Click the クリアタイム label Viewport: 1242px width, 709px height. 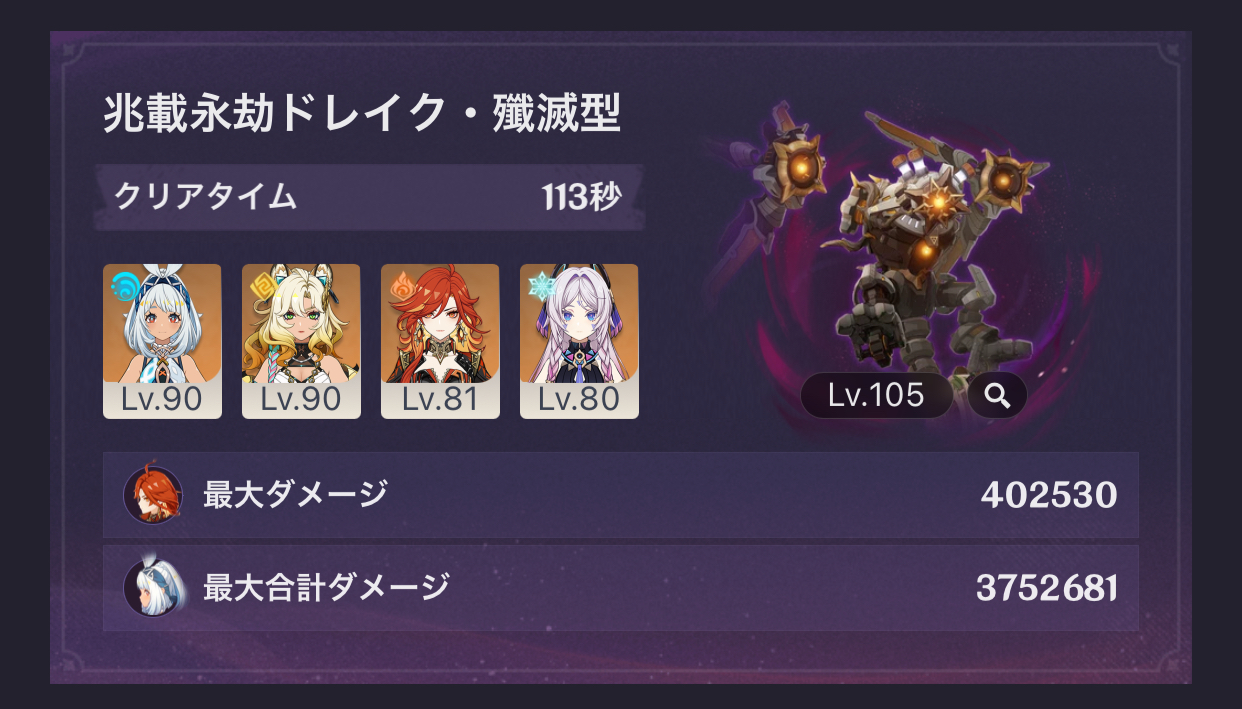(205, 196)
